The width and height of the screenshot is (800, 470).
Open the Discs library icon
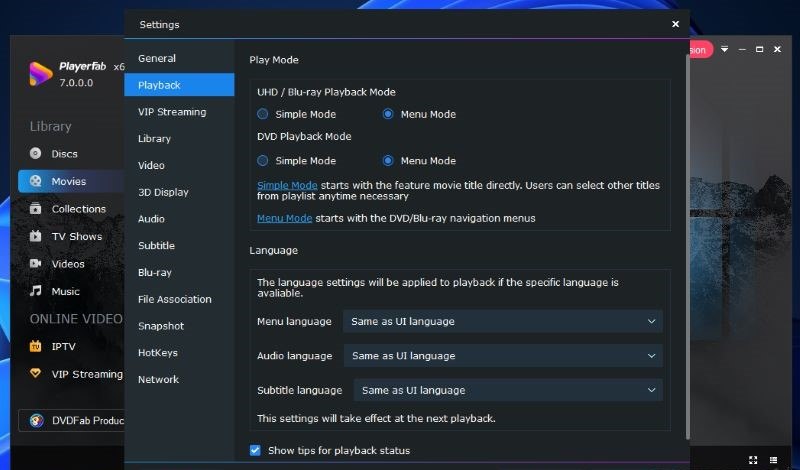coord(35,153)
